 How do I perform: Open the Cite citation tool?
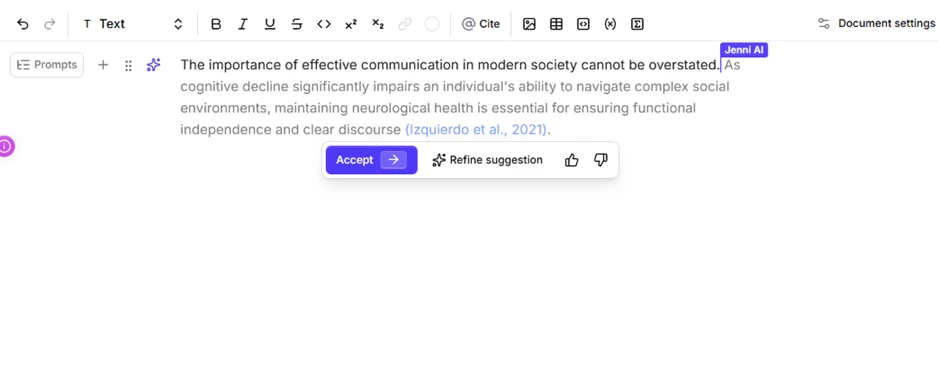(x=481, y=24)
